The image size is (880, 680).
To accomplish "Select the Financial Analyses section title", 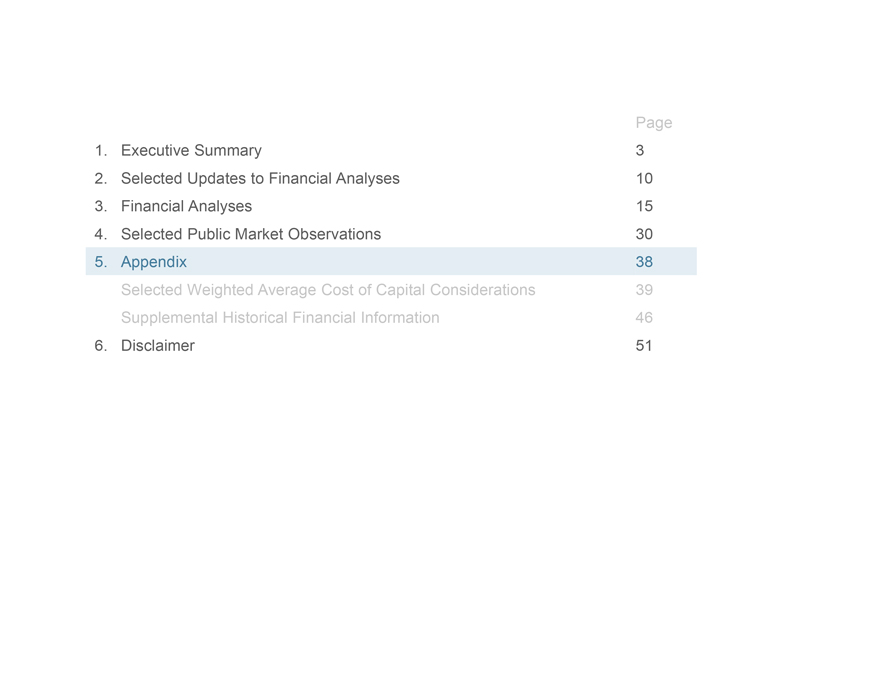I will [x=186, y=207].
